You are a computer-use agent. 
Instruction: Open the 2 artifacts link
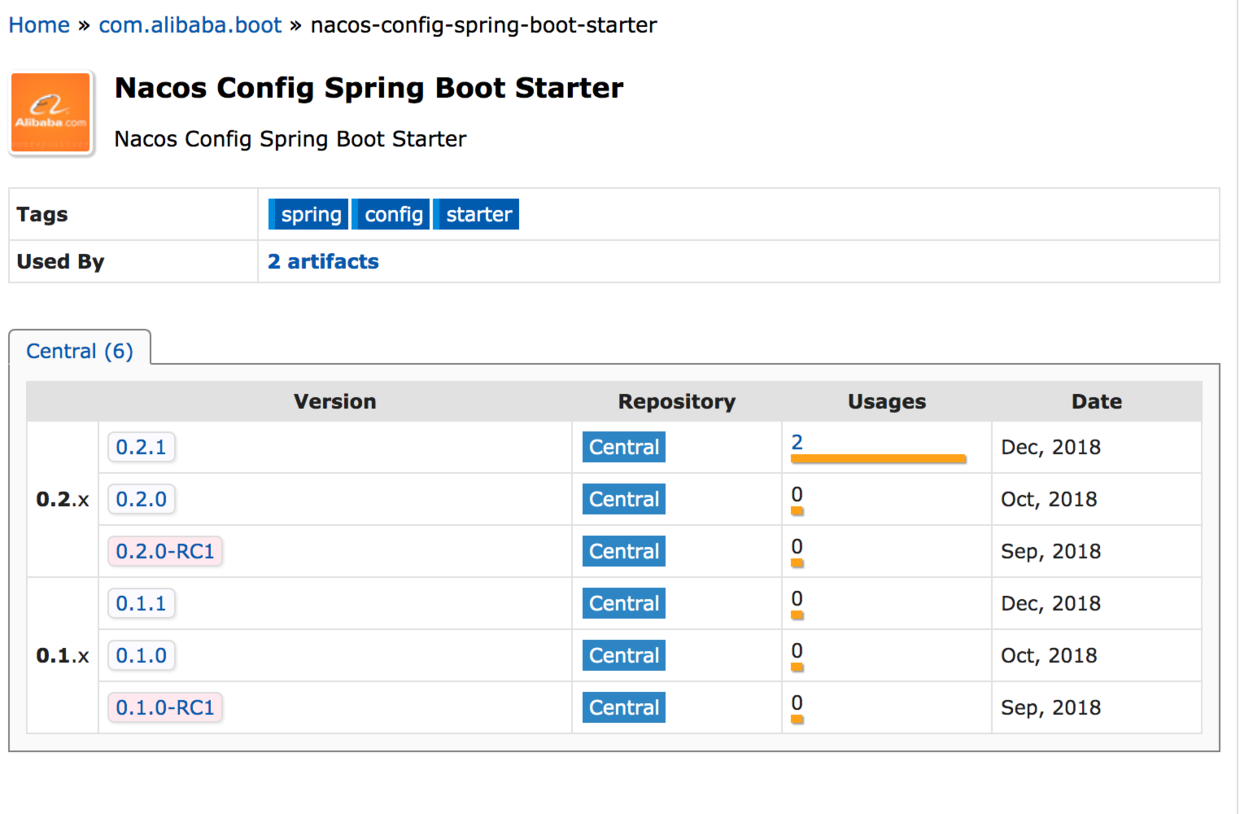click(x=323, y=262)
